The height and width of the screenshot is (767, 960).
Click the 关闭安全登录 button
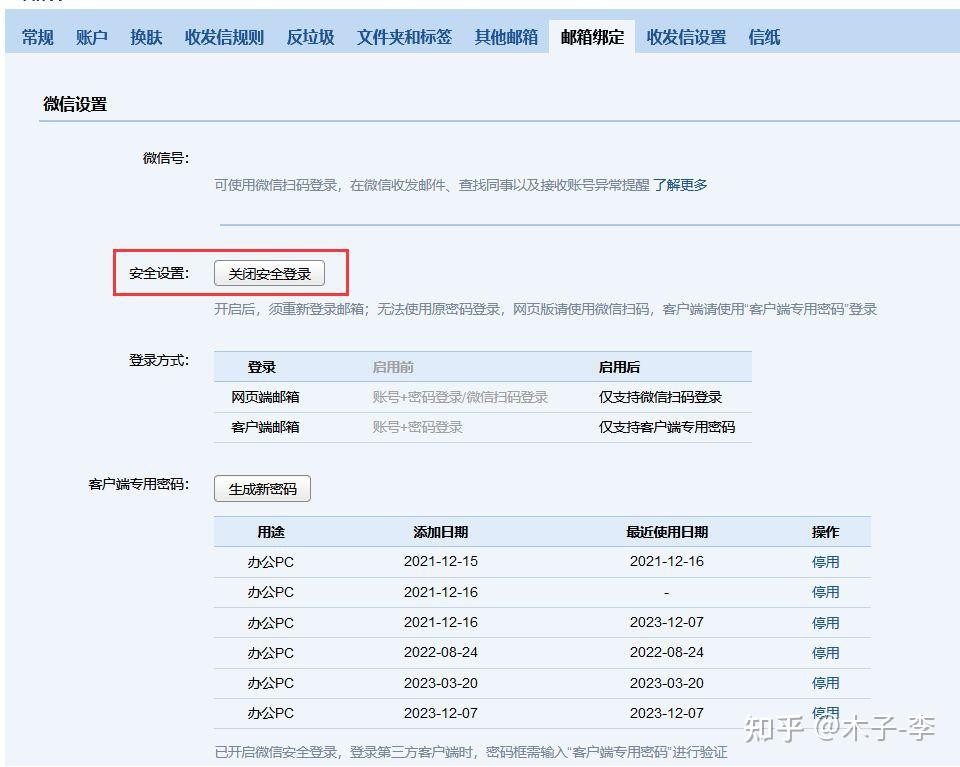[271, 272]
